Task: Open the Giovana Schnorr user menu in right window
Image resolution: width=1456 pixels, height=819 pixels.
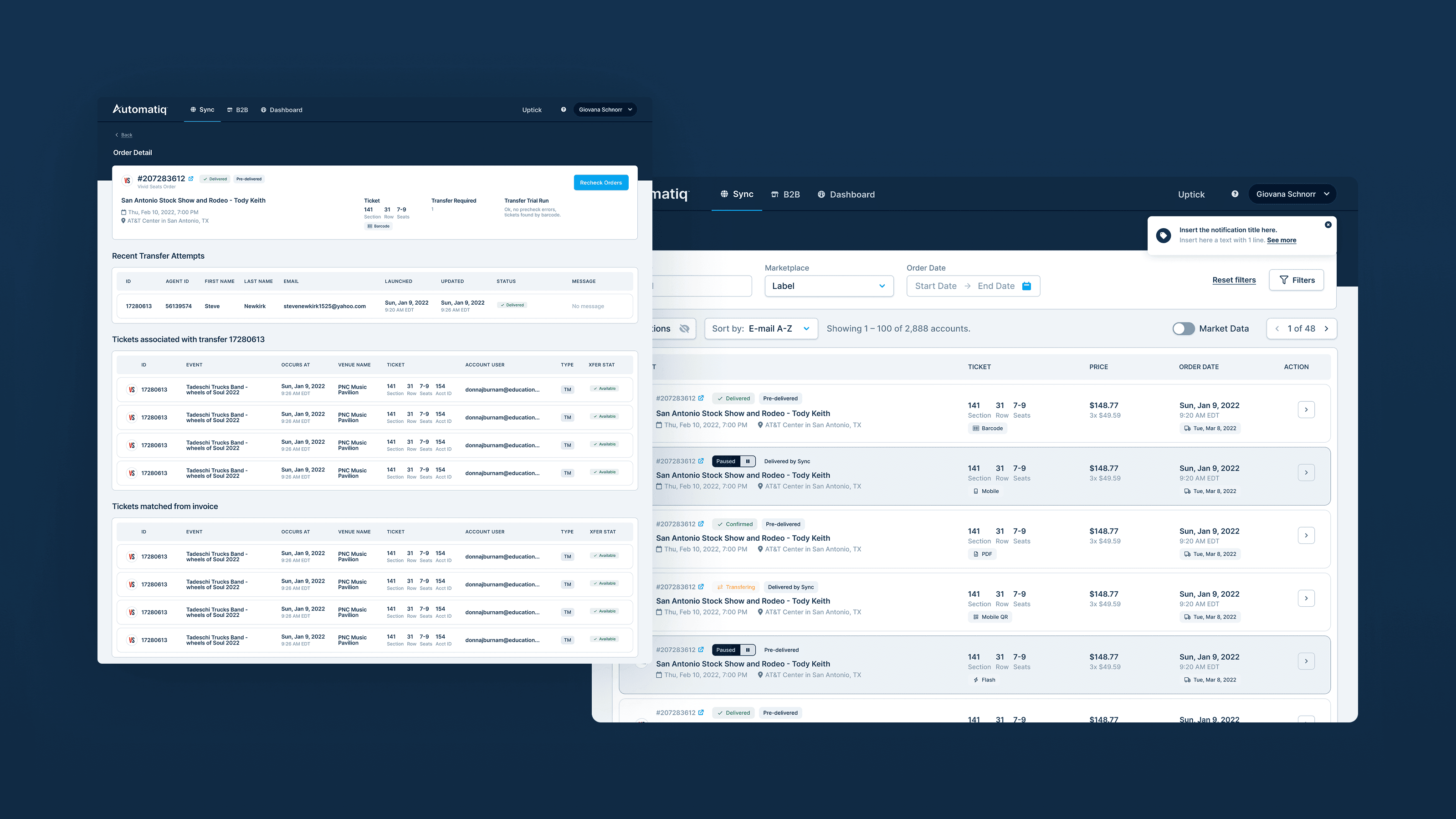Action: (x=1292, y=194)
